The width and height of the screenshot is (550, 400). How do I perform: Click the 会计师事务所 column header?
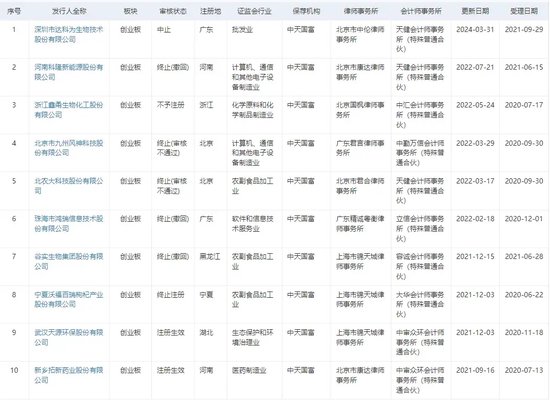click(x=421, y=11)
